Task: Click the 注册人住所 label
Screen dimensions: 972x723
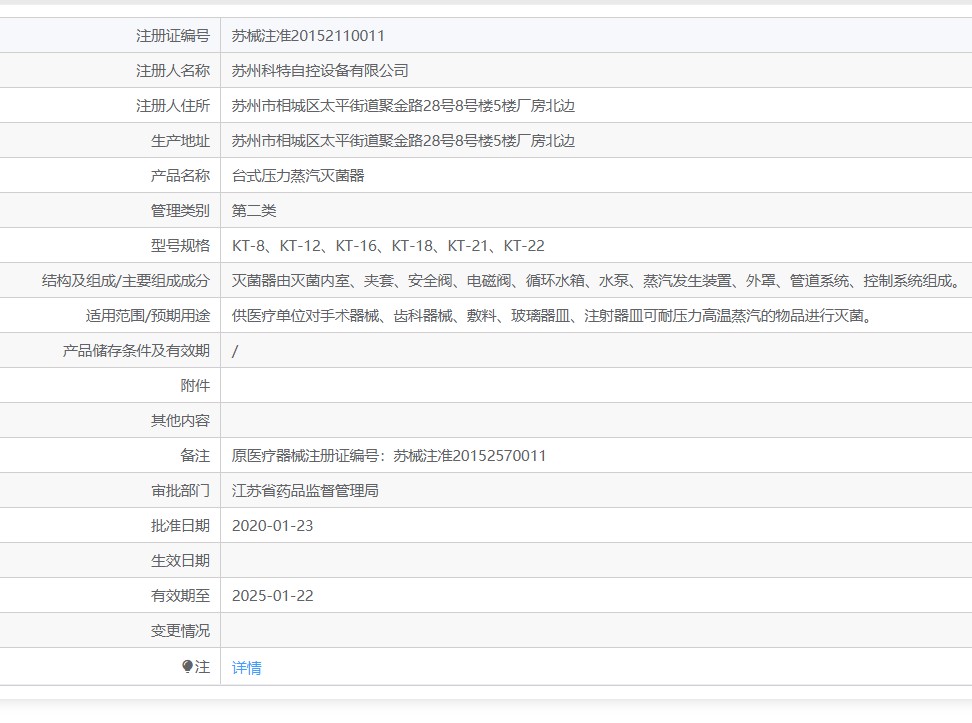Action: [x=173, y=105]
